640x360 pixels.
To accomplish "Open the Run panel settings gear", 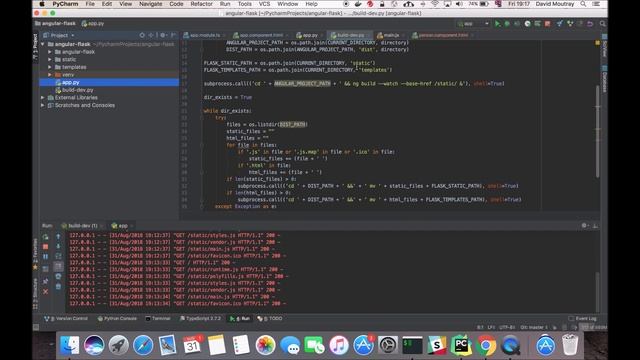I will (584, 225).
